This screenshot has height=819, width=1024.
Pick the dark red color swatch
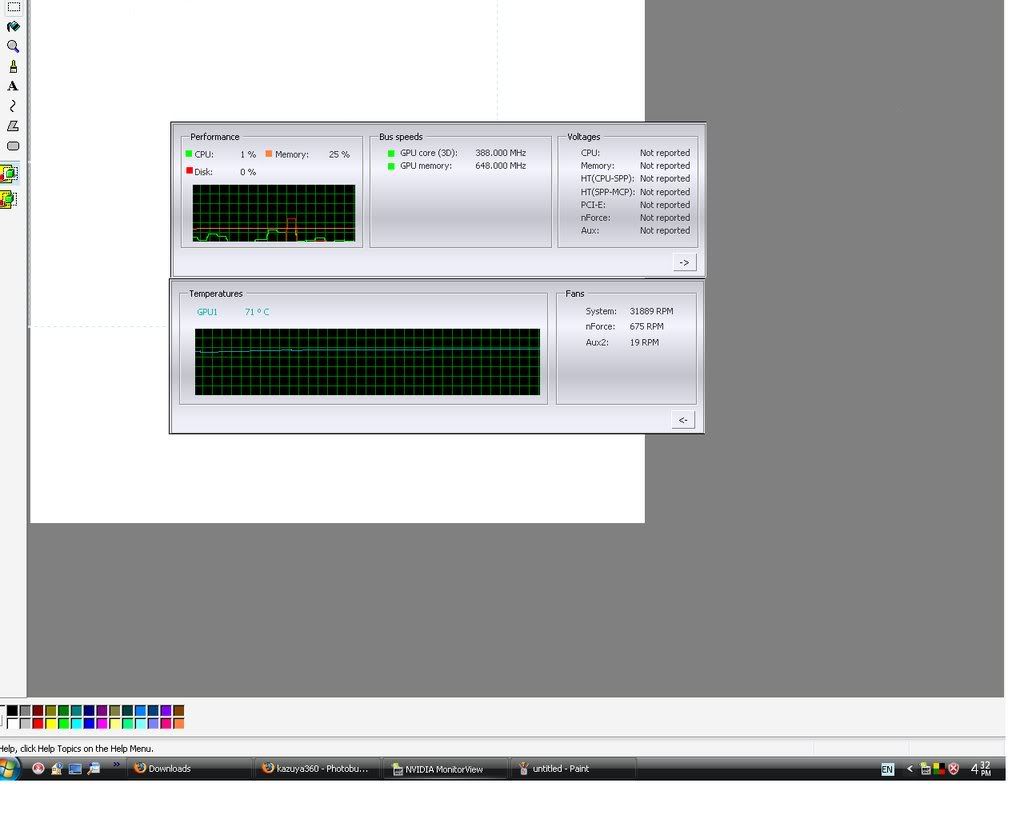coord(38,711)
